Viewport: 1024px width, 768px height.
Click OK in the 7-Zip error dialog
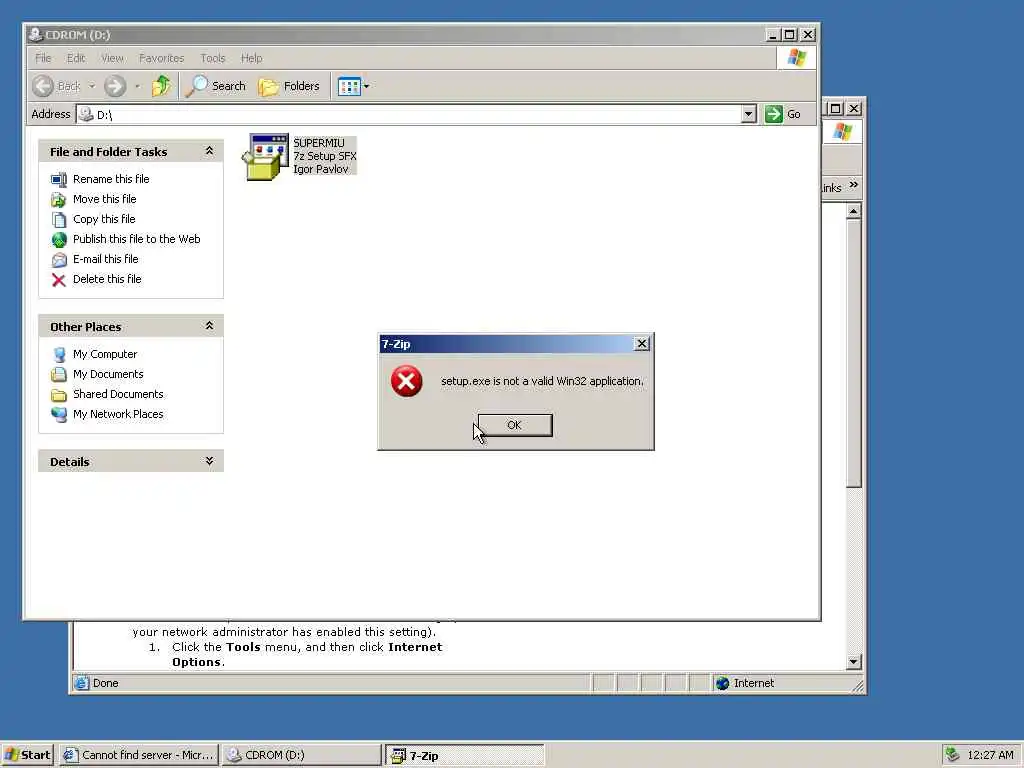click(515, 425)
